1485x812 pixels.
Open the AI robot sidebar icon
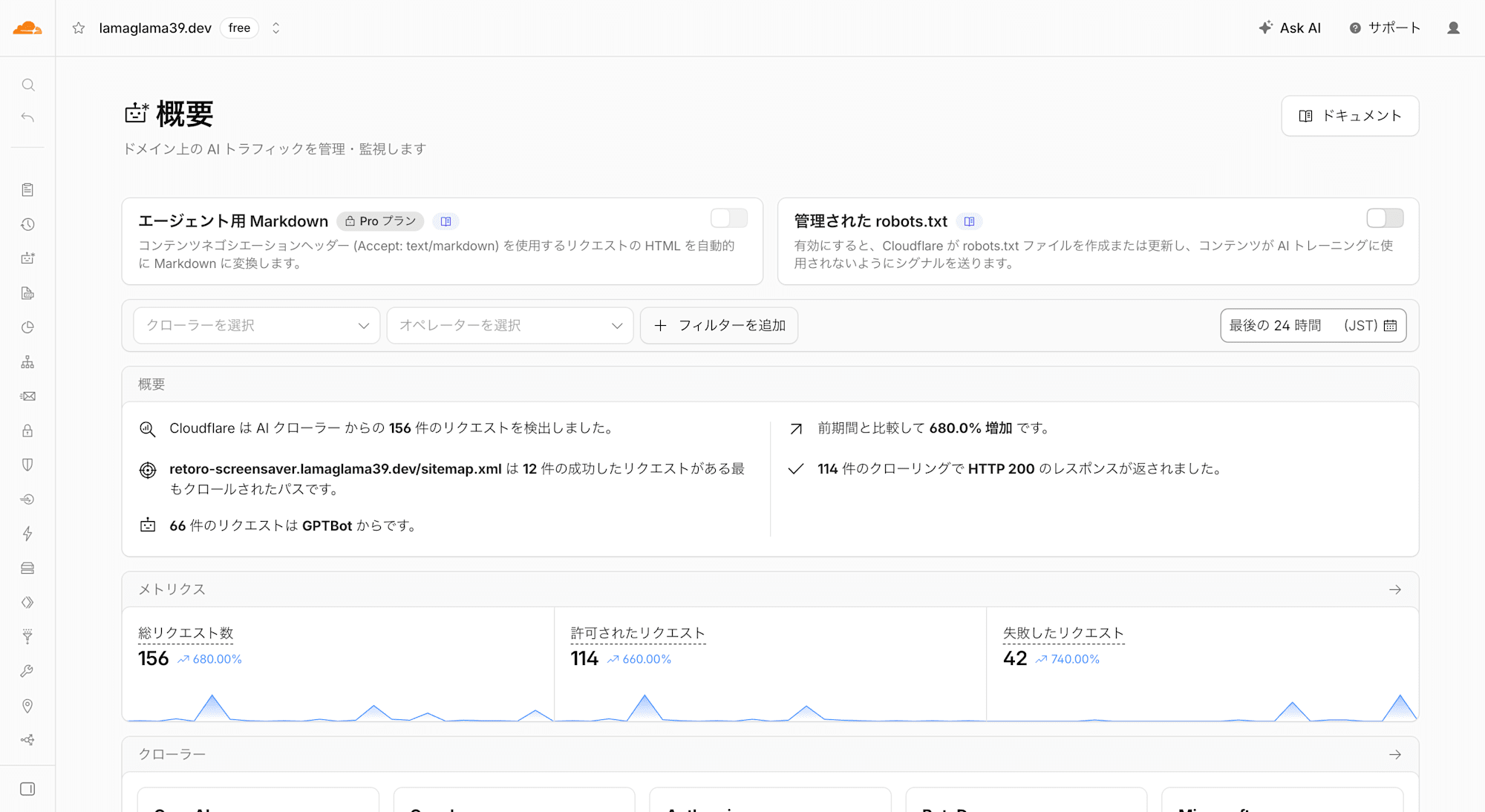[27, 258]
